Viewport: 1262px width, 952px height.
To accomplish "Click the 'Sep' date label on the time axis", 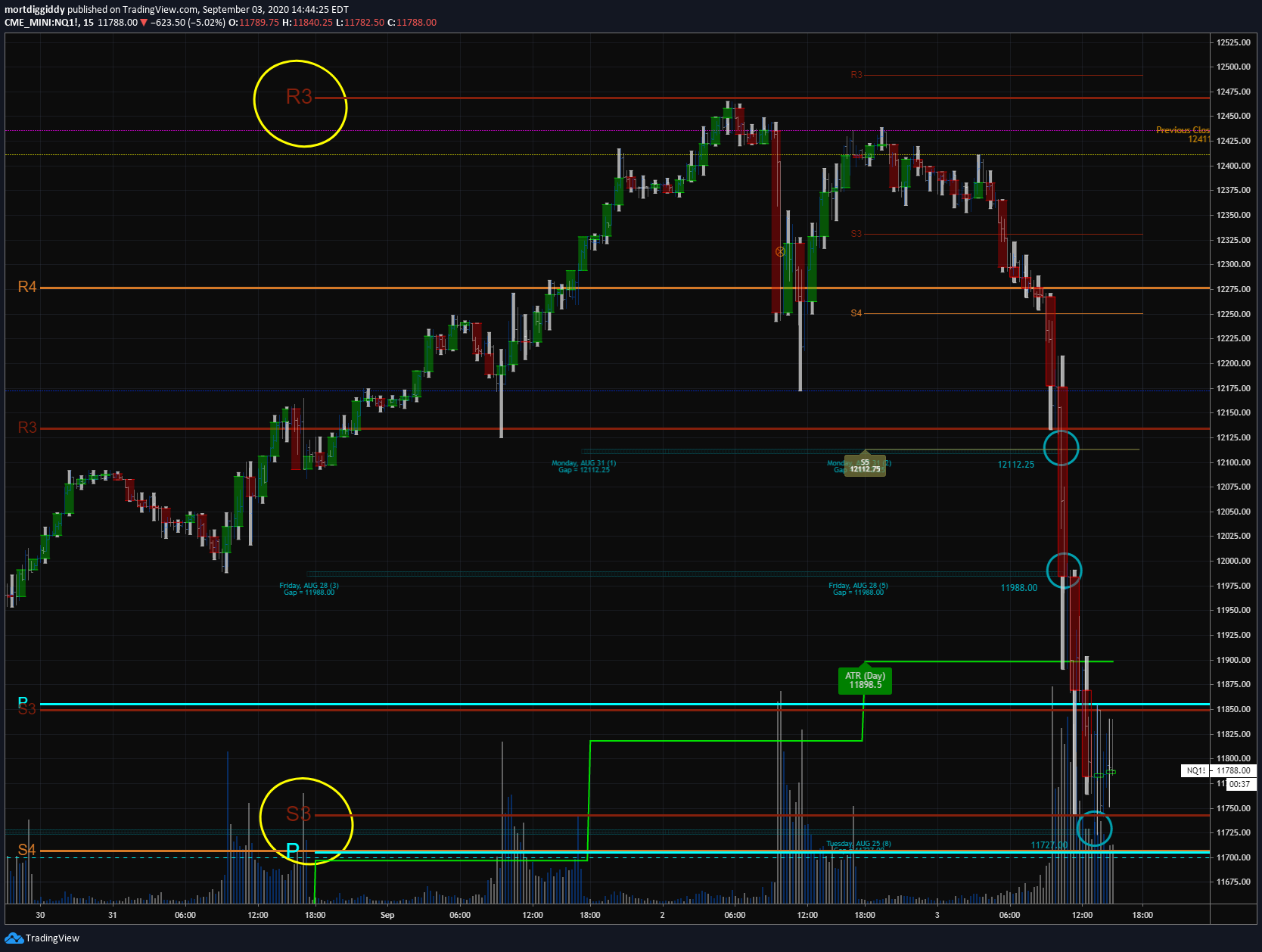I will 387,915.
